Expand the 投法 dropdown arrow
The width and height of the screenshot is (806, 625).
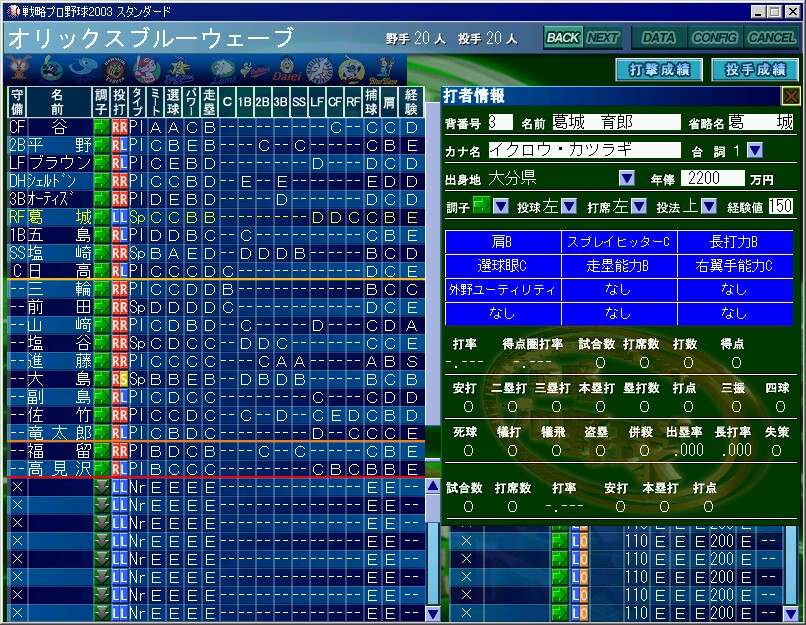pos(708,206)
